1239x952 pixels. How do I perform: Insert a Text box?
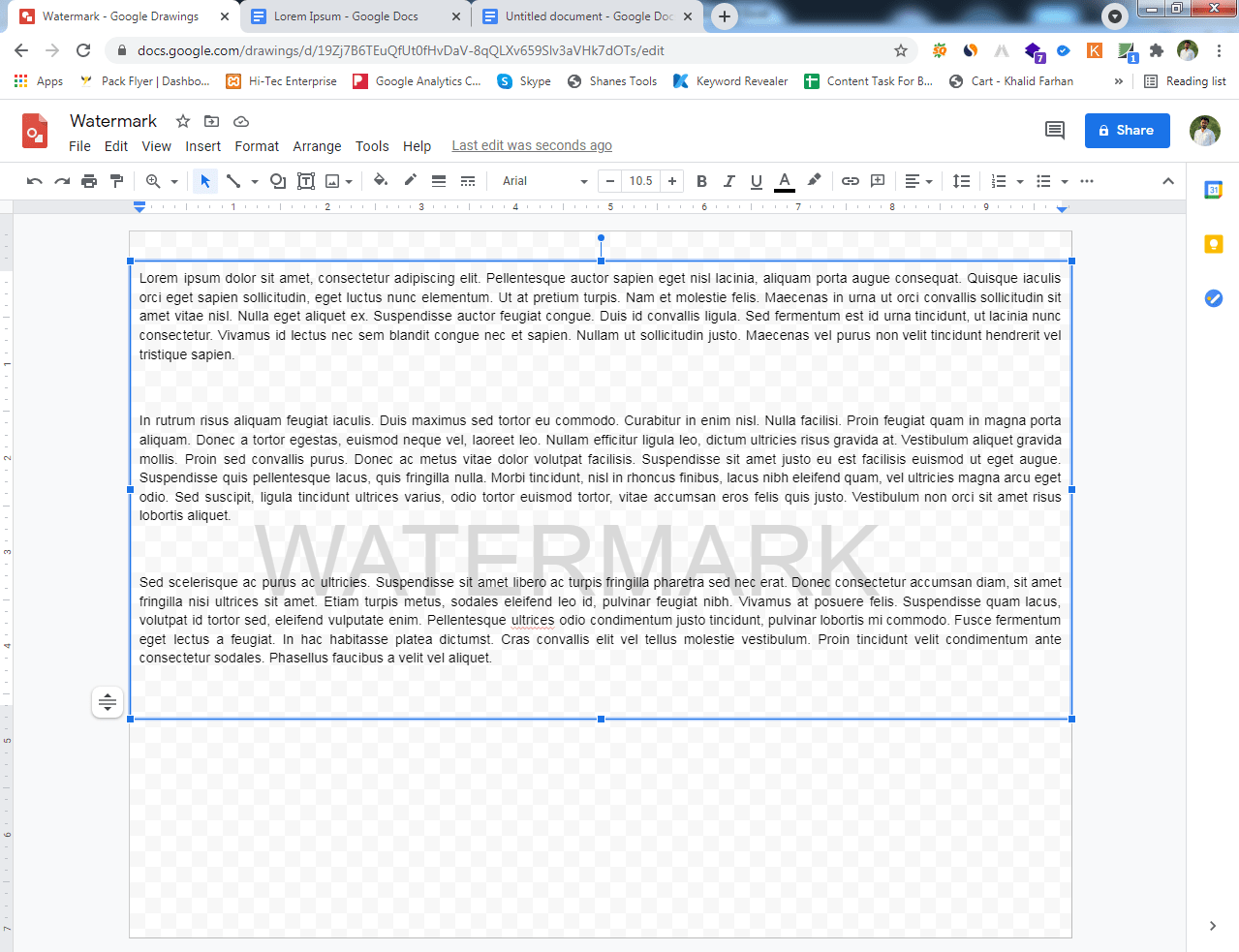[305, 181]
